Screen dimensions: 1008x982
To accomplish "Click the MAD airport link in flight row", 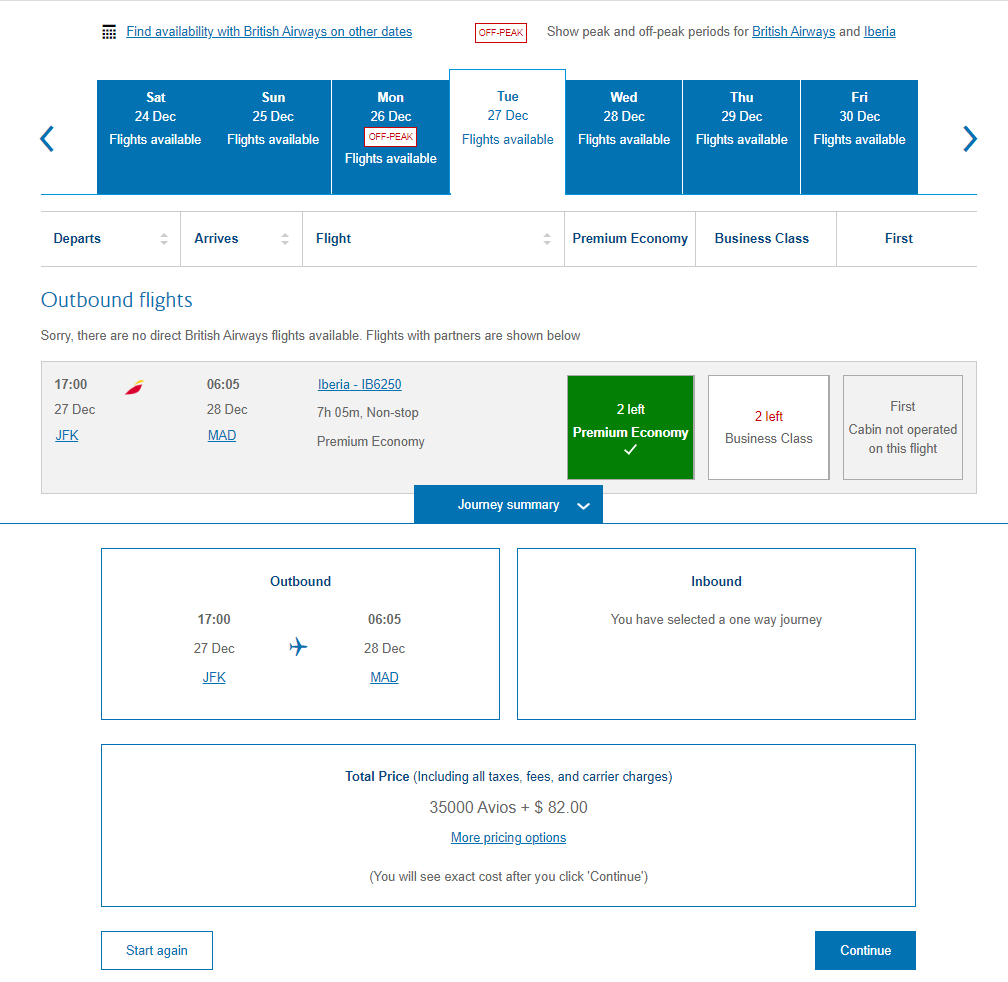I will (222, 435).
